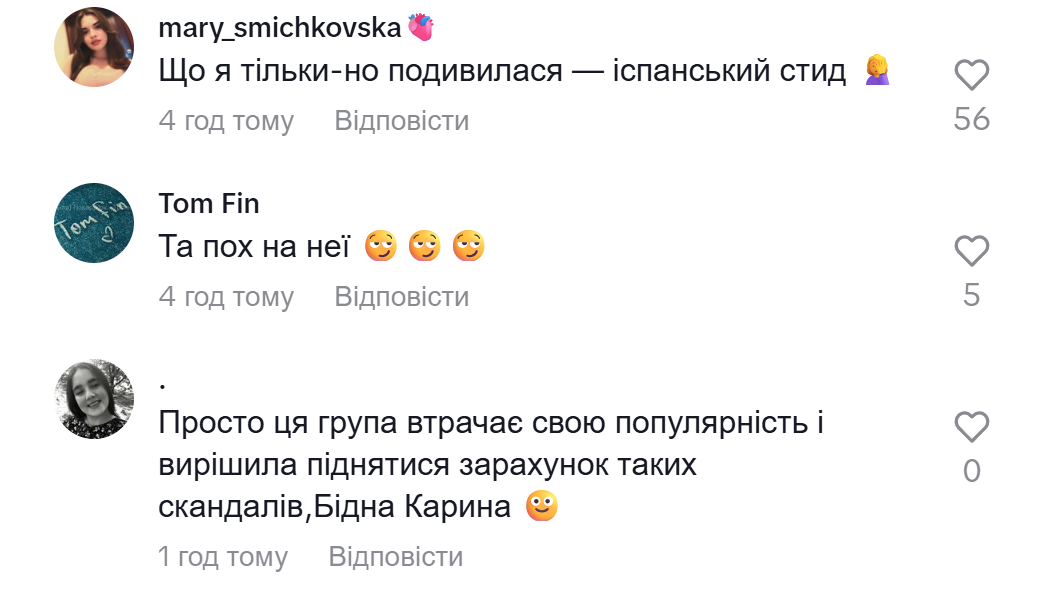Click the 4 год тому timestamp under mary_smichkovska
Screen dimensions: 1042x606
tap(226, 121)
